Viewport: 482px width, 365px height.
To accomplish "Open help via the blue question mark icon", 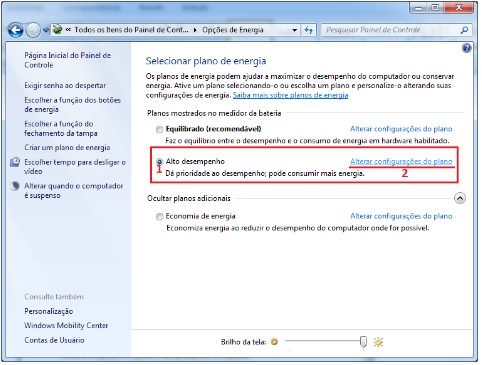I will click(x=466, y=48).
